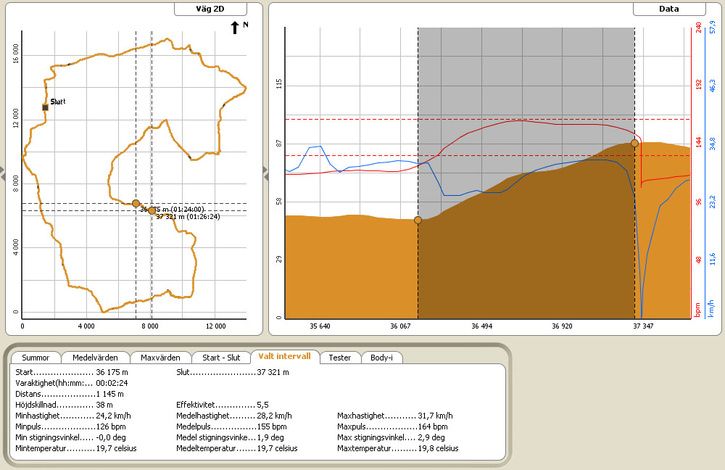Click interval end marker on elevation chart

click(x=635, y=143)
